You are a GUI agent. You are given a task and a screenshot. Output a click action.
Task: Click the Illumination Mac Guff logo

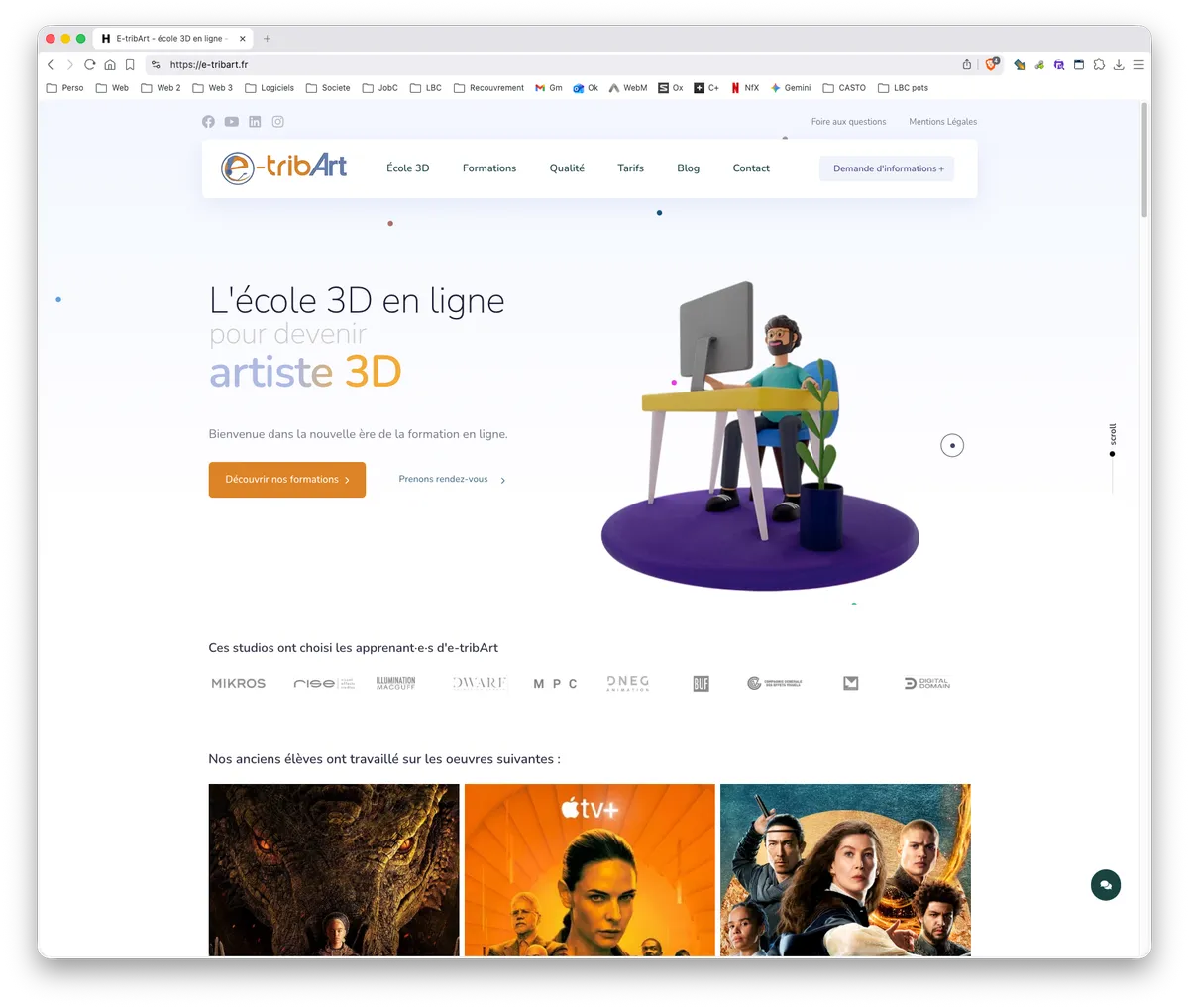tap(395, 683)
